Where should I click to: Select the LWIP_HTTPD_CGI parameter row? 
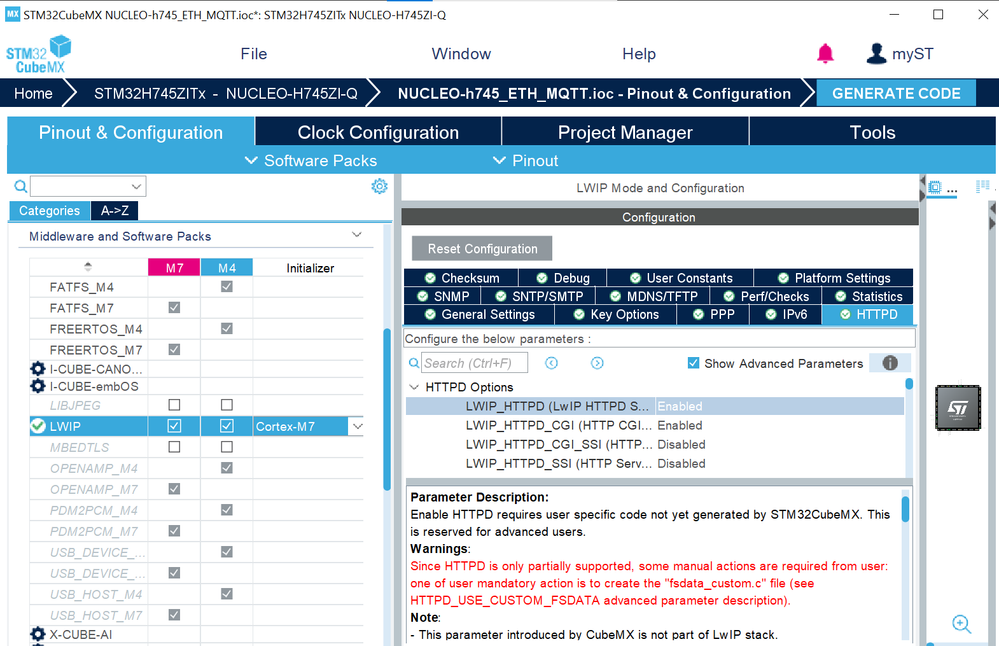[x=655, y=425]
